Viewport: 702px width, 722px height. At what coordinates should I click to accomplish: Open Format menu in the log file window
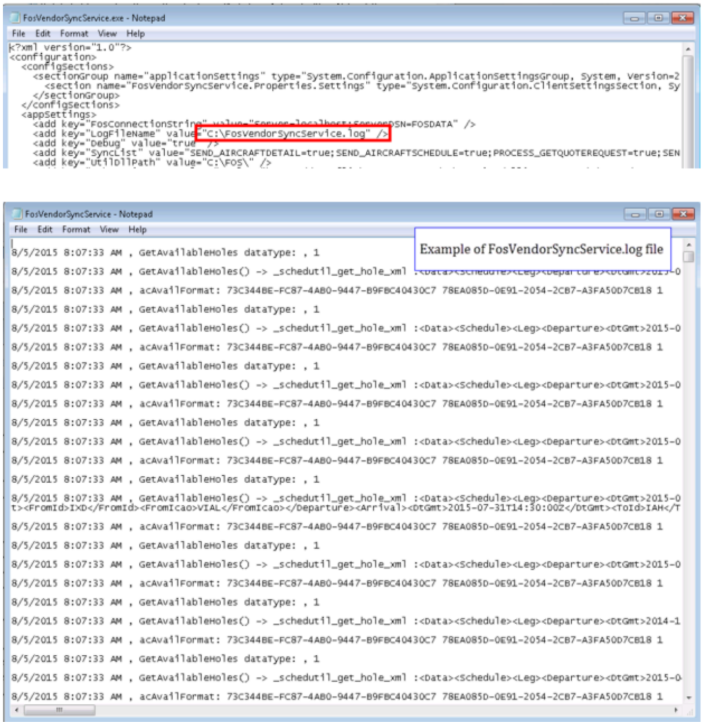pos(74,229)
